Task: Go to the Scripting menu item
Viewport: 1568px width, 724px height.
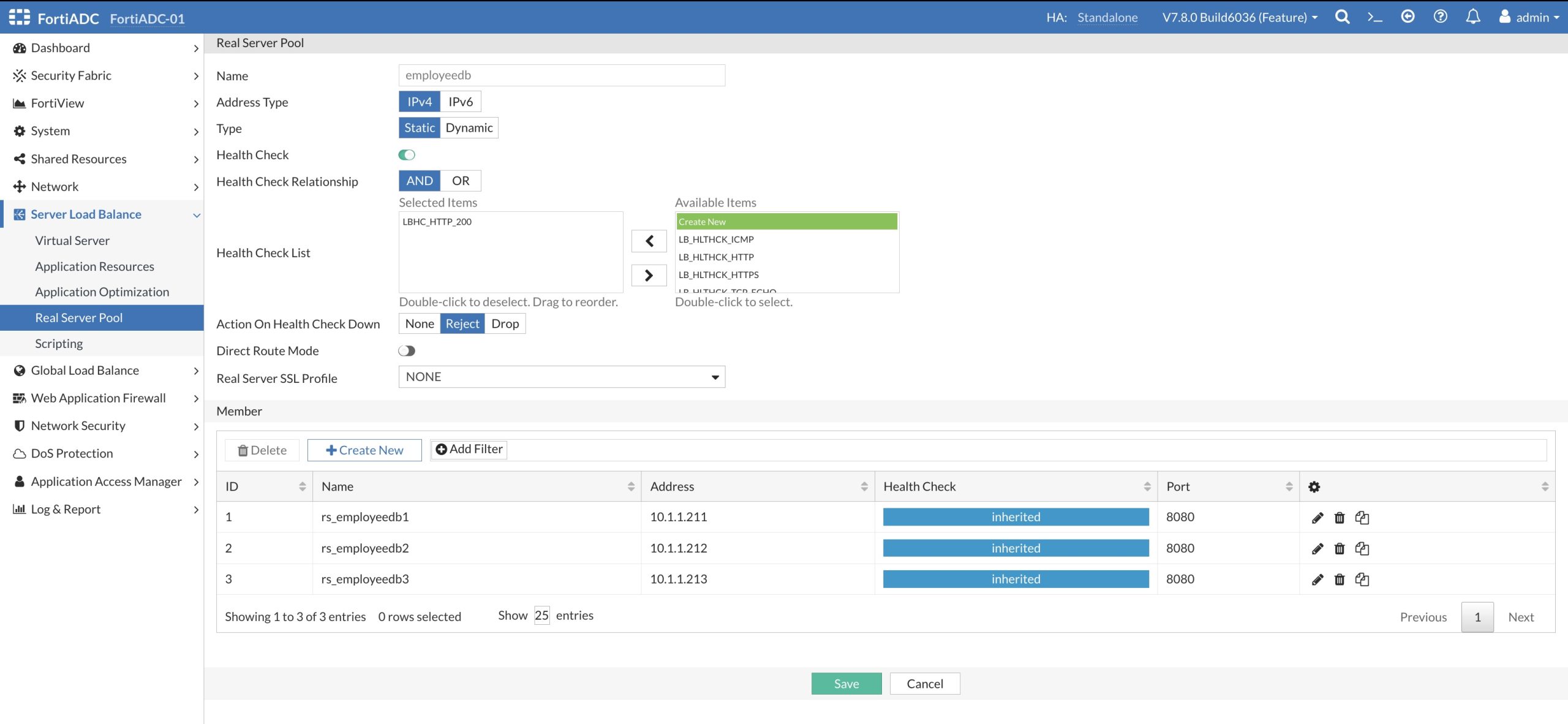Action: 59,344
